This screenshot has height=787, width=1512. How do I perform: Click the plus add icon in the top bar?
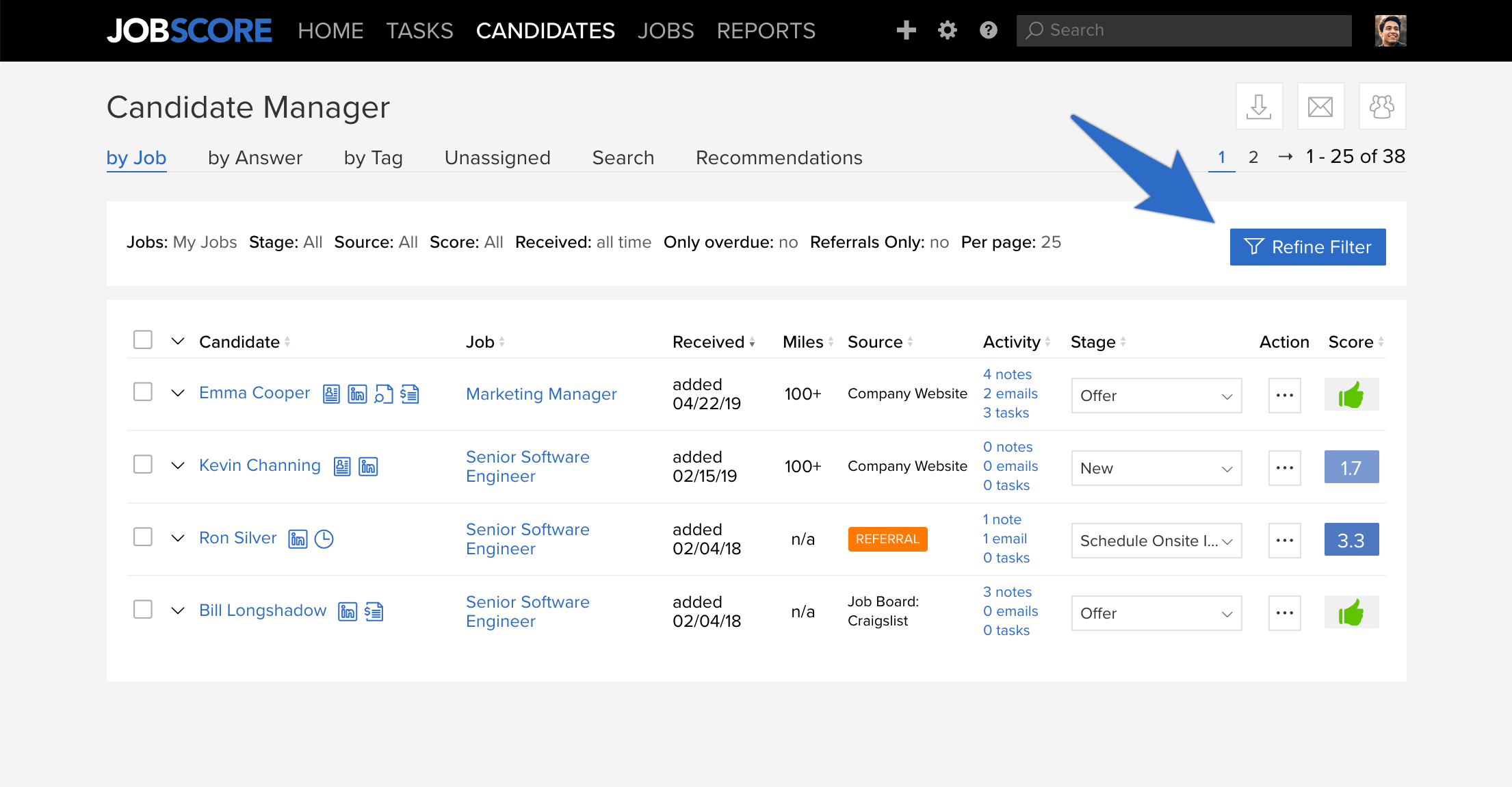pos(907,30)
